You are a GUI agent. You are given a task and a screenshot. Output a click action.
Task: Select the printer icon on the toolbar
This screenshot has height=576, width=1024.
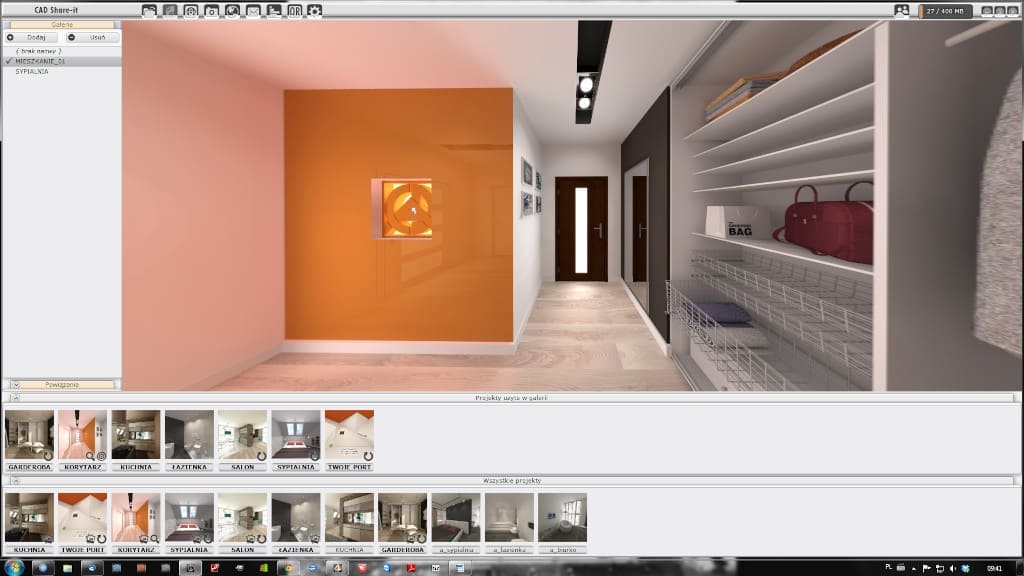pyautogui.click(x=276, y=9)
